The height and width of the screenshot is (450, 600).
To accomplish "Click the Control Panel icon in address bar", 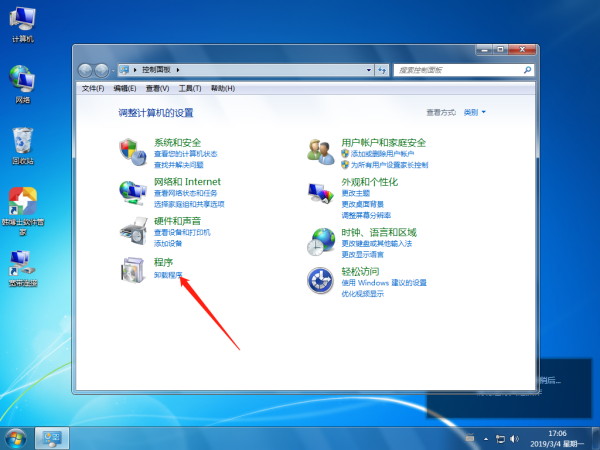I will pyautogui.click(x=124, y=70).
